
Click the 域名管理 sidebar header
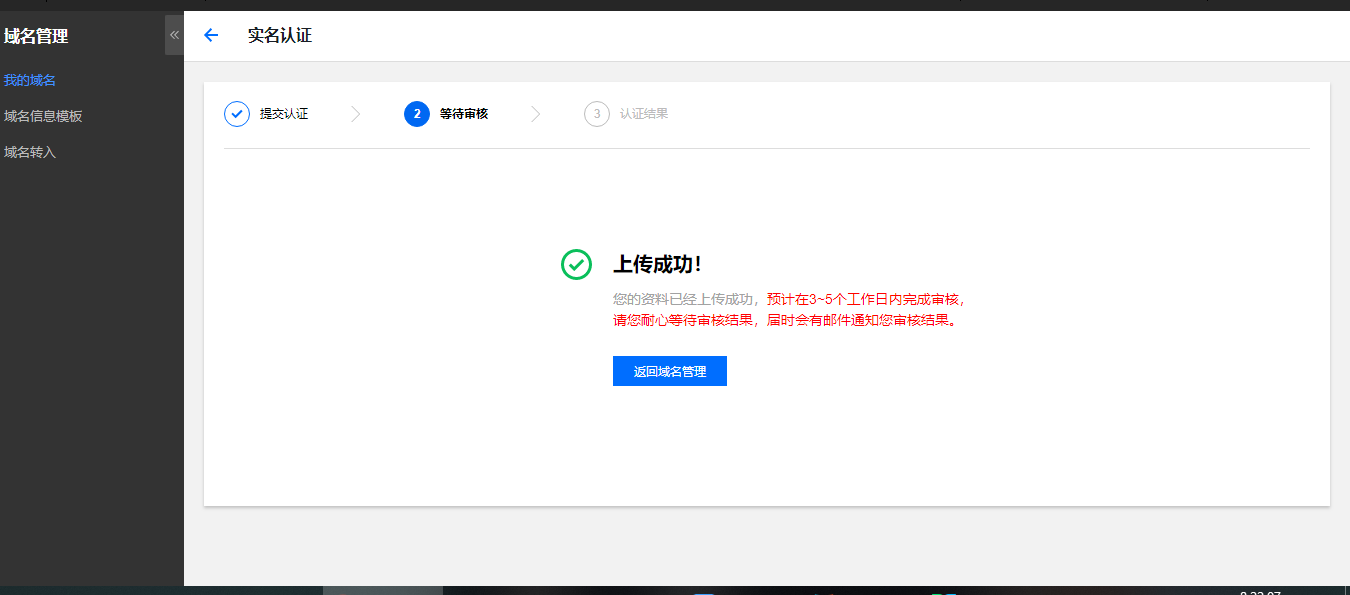[x=35, y=35]
